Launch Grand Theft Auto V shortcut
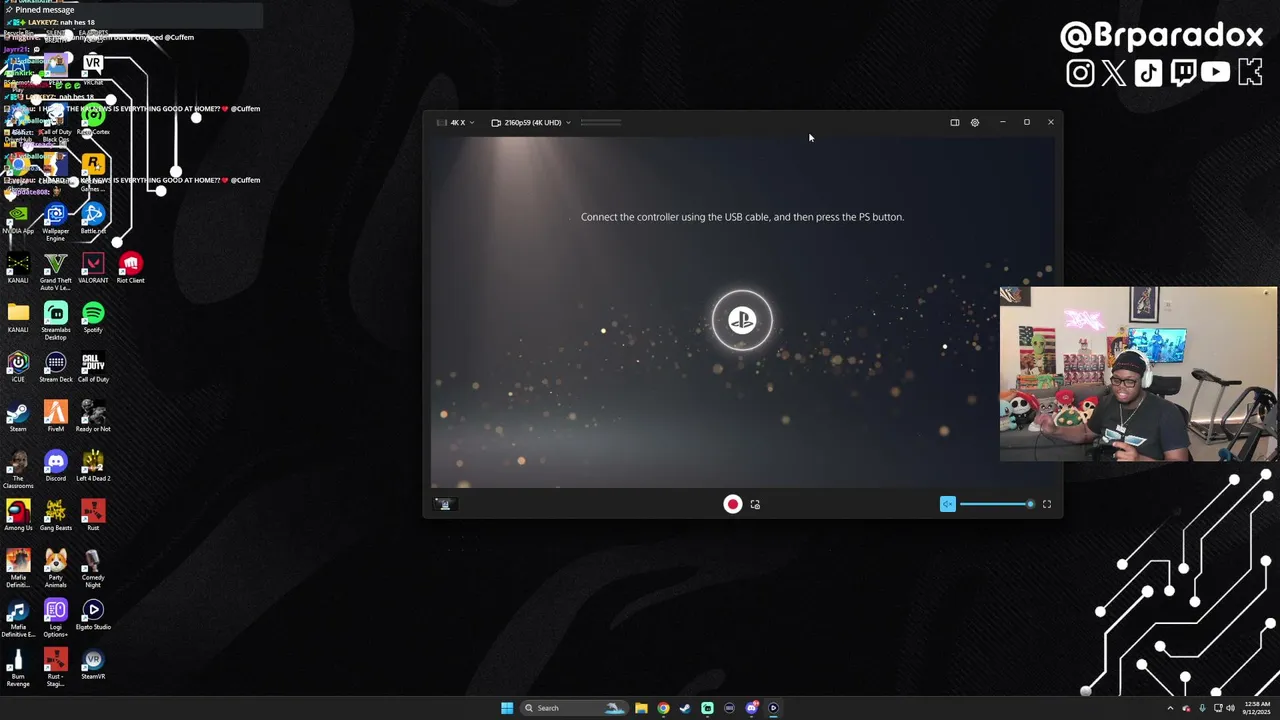Viewport: 1280px width, 720px height. point(56,272)
